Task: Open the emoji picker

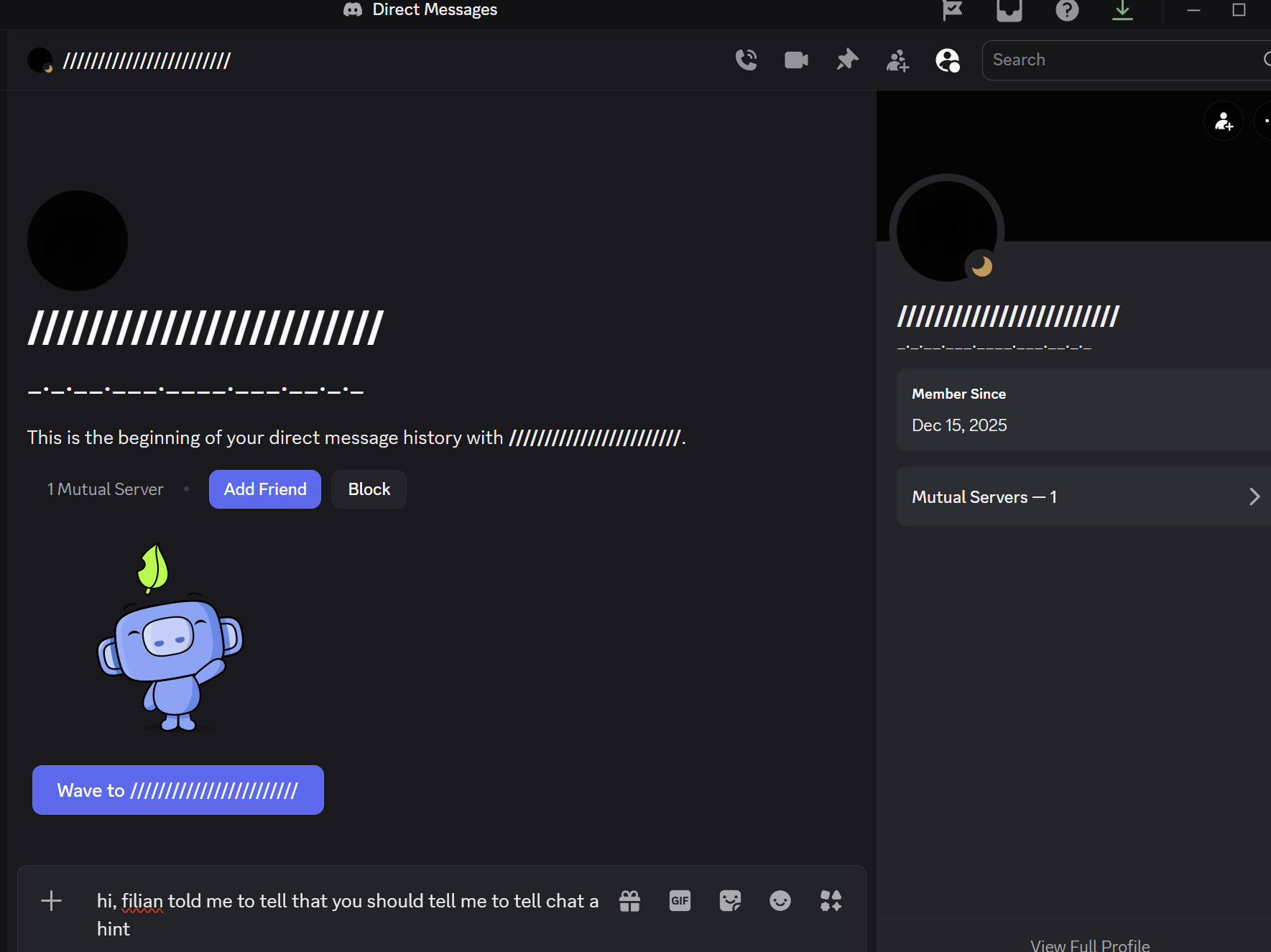Action: click(780, 900)
